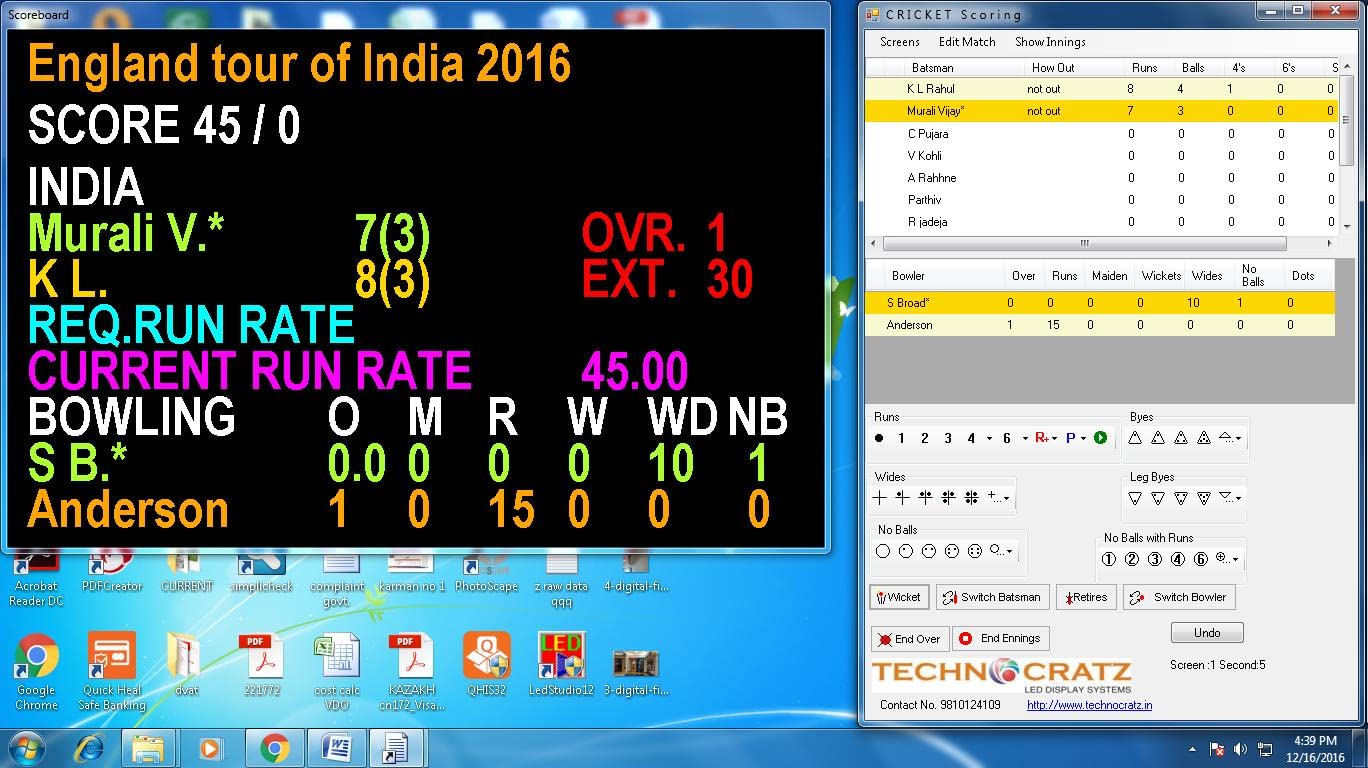This screenshot has width=1368, height=768.
Task: Record four byes with four-dot triangle
Action: point(1204,438)
